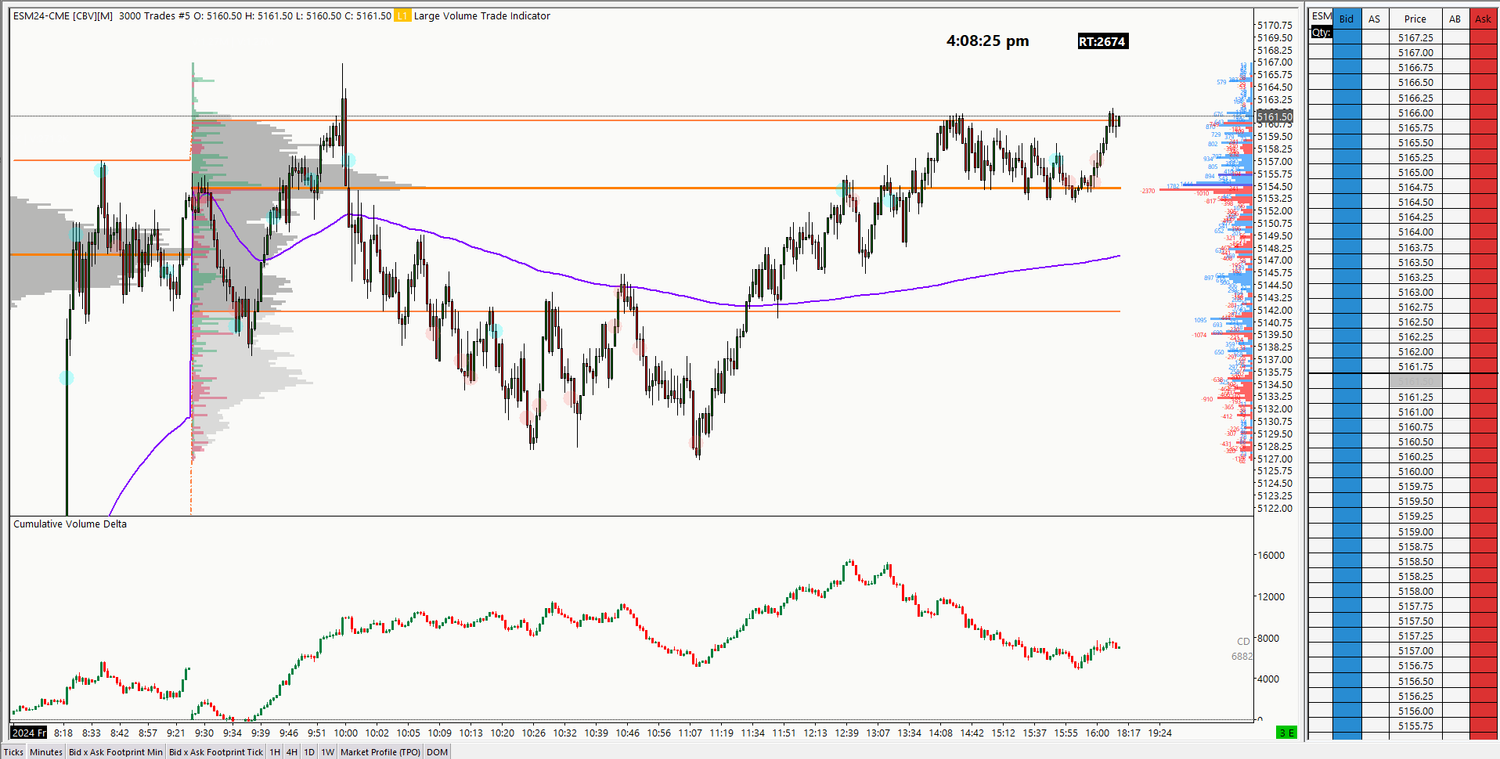
Task: Click the Ask cell beside price 5160.50
Action: tap(1482, 440)
